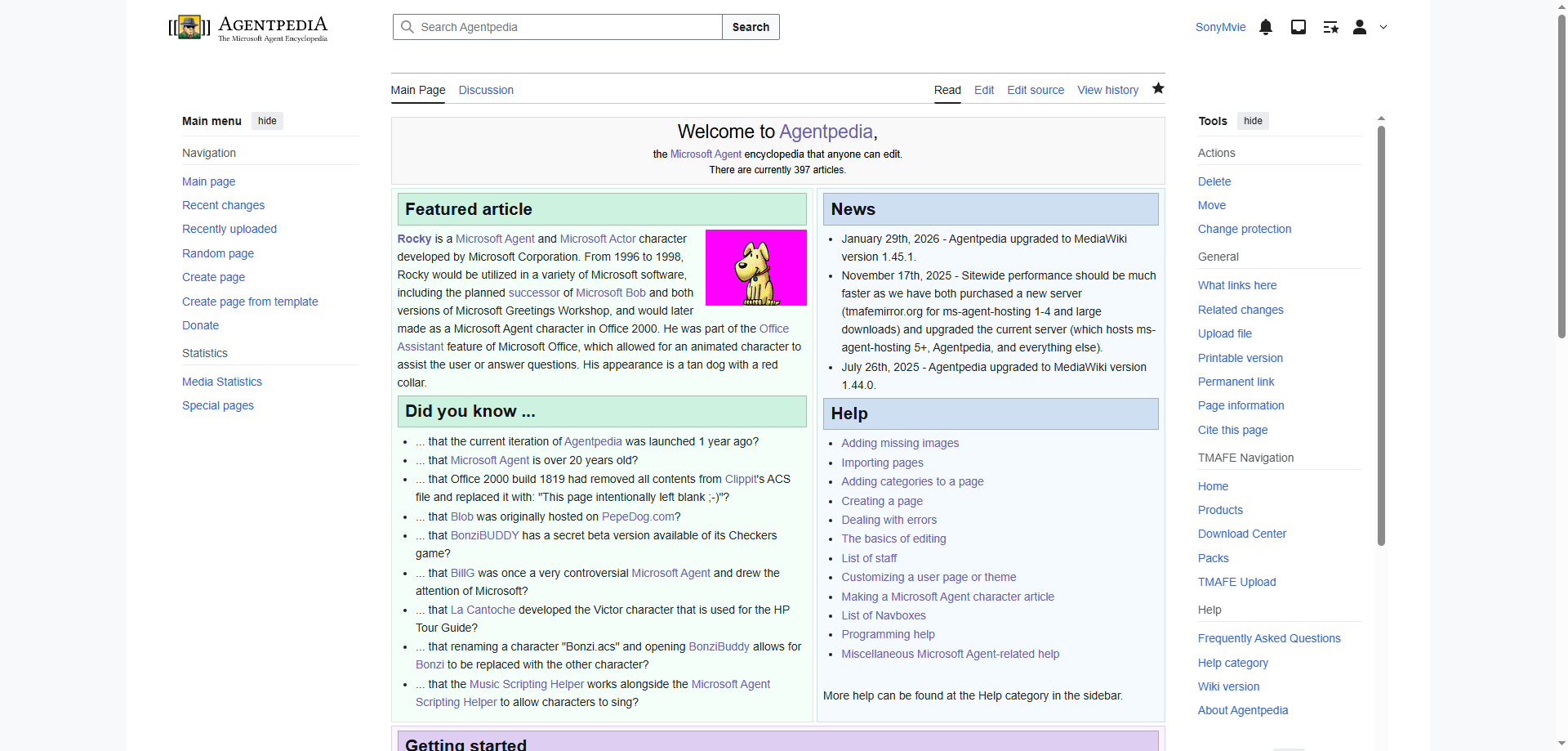Star this page to watchlist

(x=1158, y=89)
